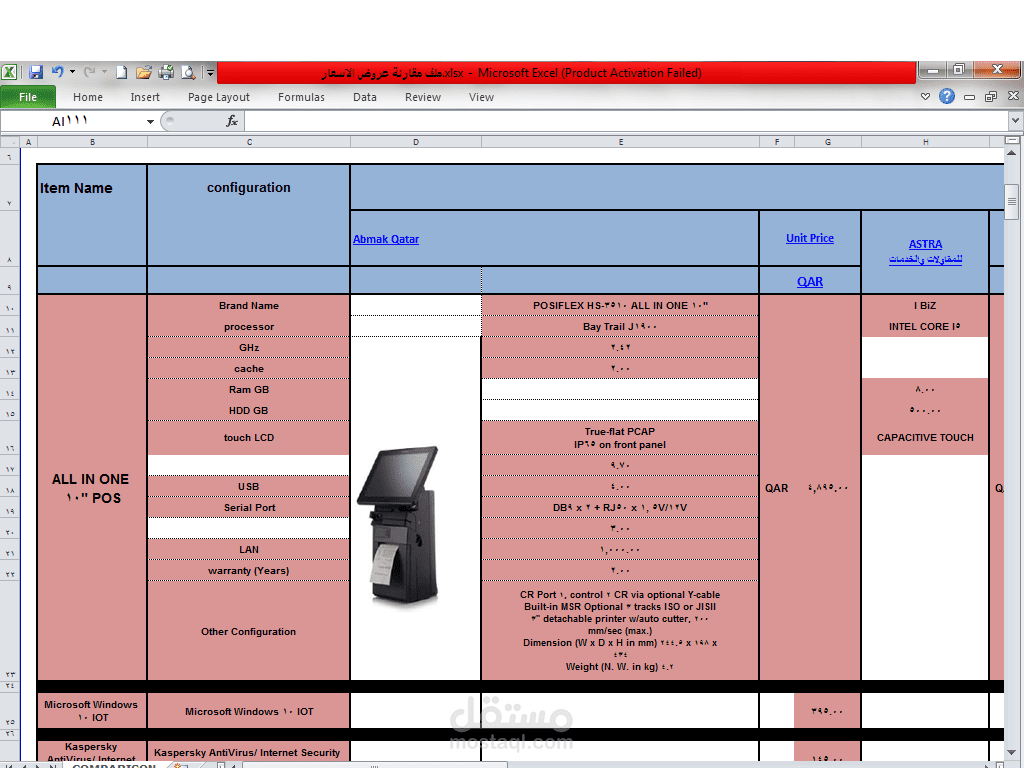1024x768 pixels.
Task: Open Excel Help question mark icon
Action: pyautogui.click(x=947, y=97)
